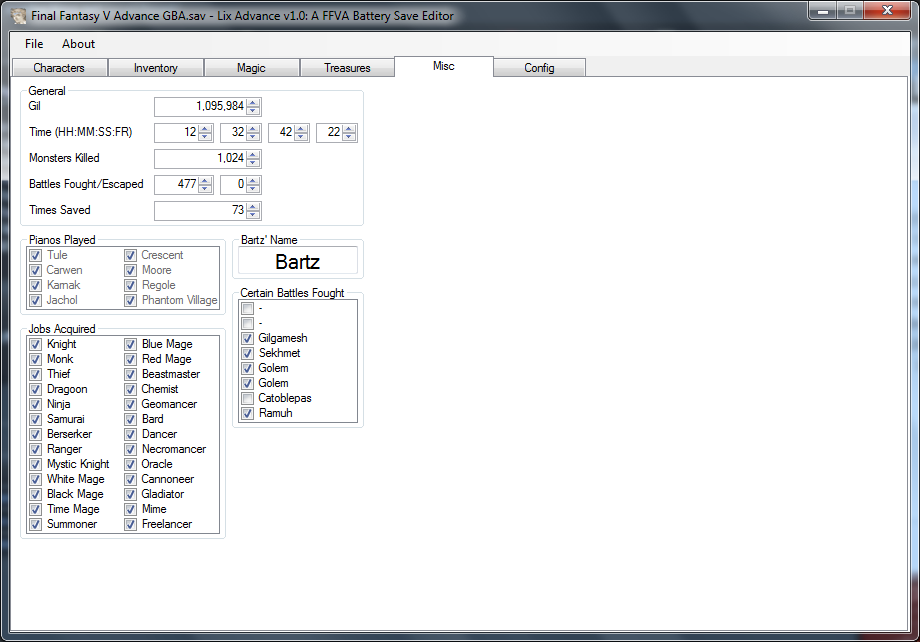
Task: Uncheck the Necromancer job
Action: pyautogui.click(x=130, y=450)
